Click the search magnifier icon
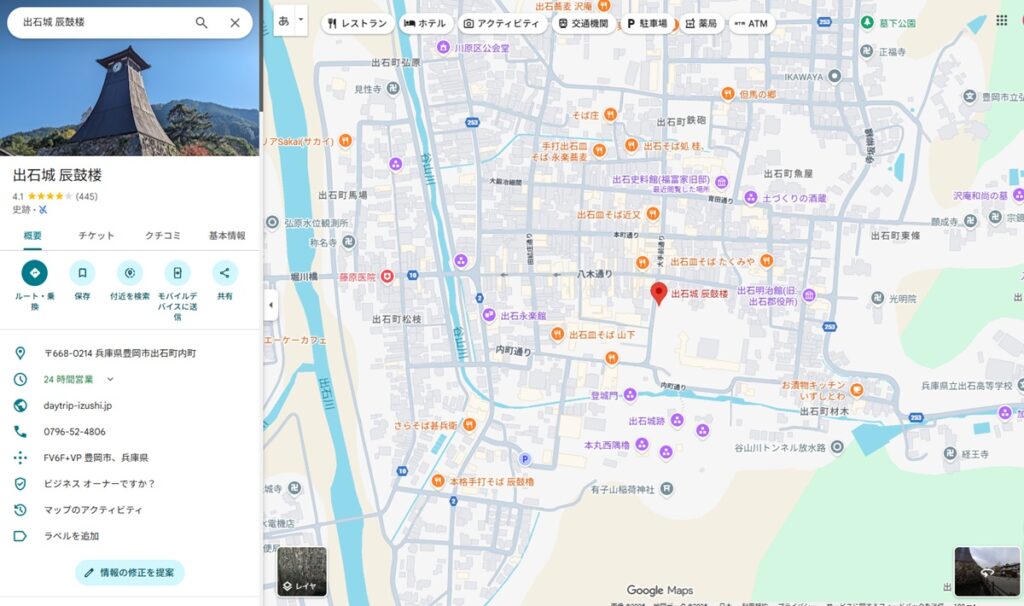The height and width of the screenshot is (606, 1024). click(x=201, y=23)
